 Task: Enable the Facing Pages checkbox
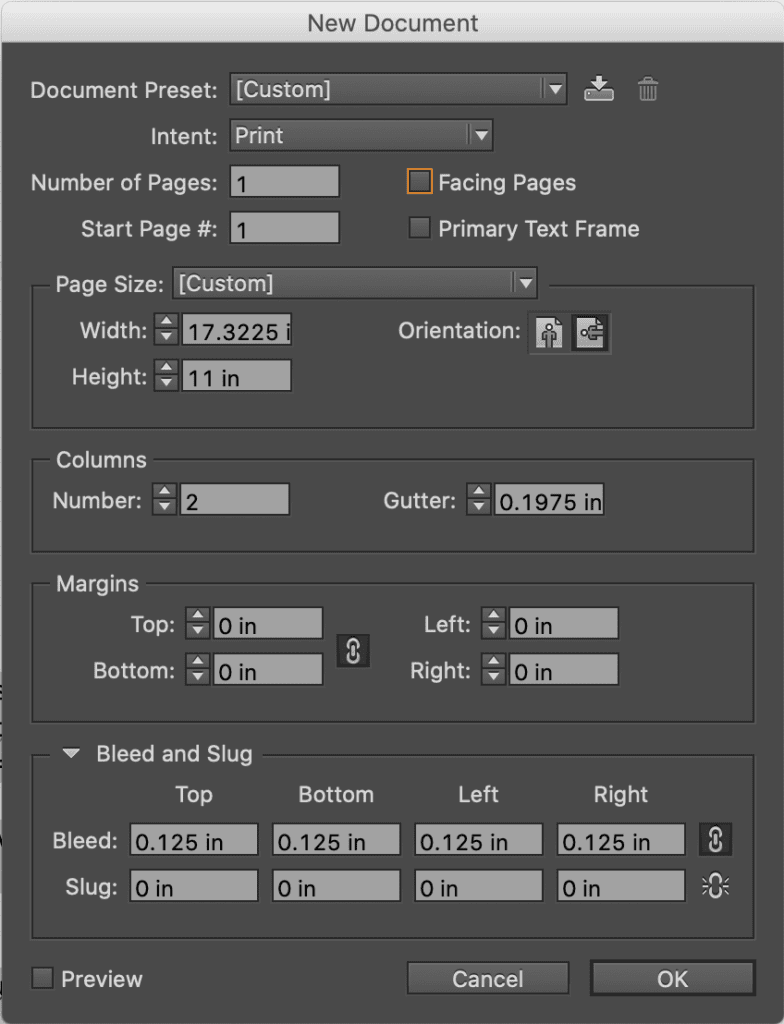(x=419, y=182)
